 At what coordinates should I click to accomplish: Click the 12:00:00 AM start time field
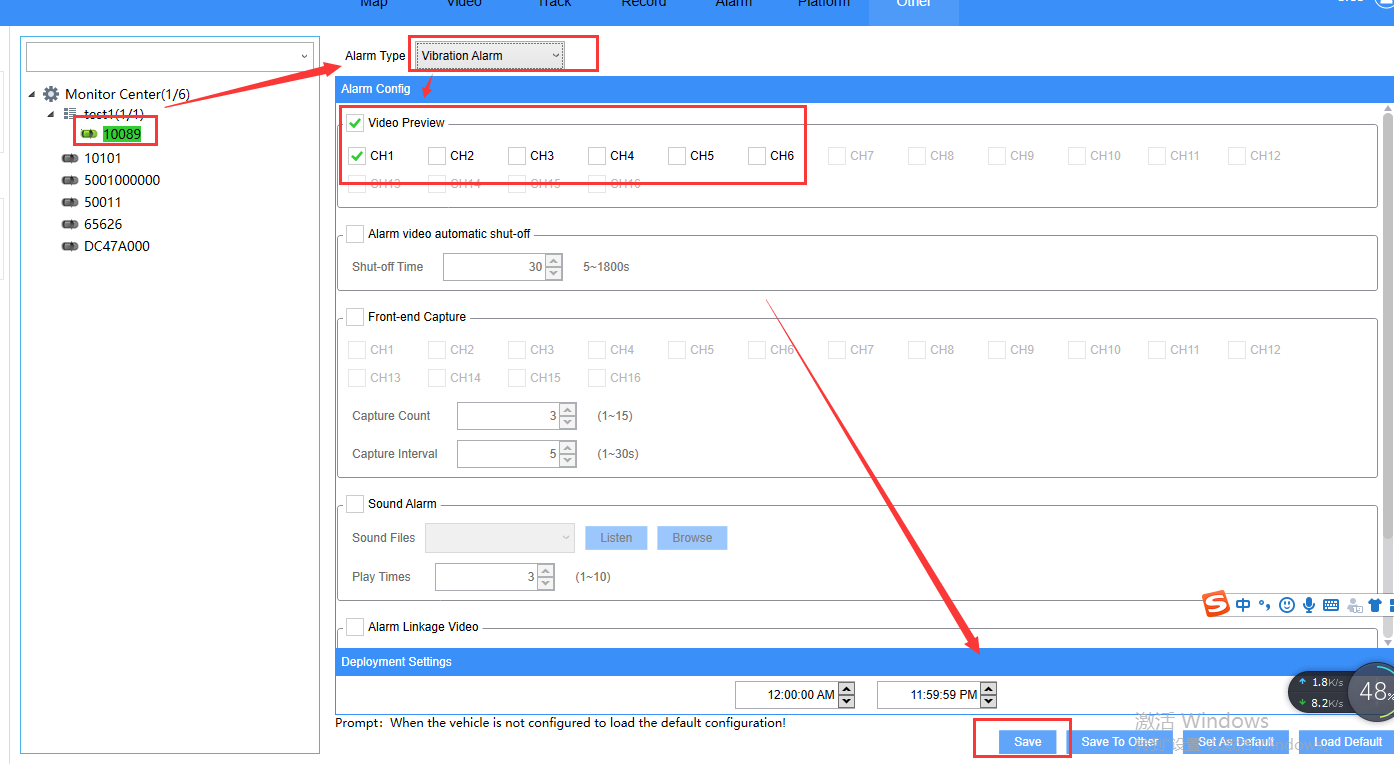tap(787, 695)
